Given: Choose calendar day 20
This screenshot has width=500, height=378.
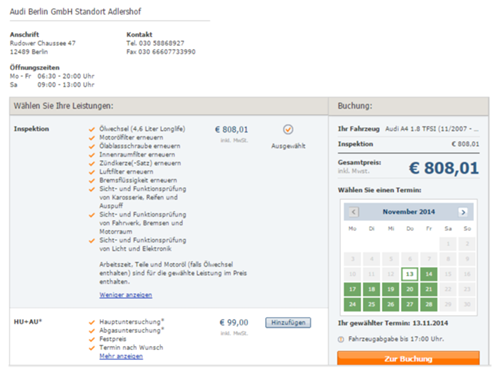Looking at the screenshot, I should tap(410, 289).
